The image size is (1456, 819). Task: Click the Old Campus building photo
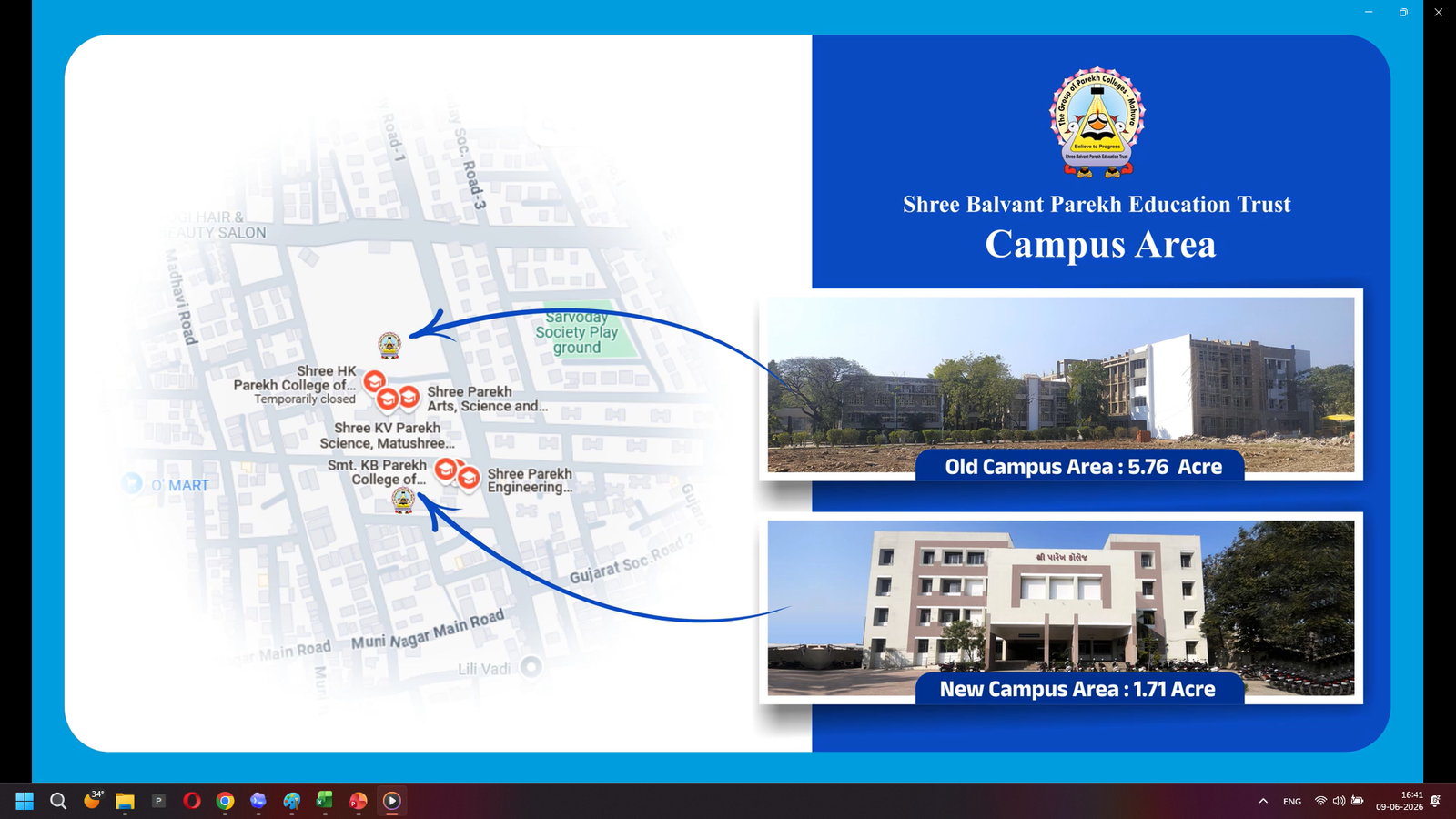(x=1061, y=384)
